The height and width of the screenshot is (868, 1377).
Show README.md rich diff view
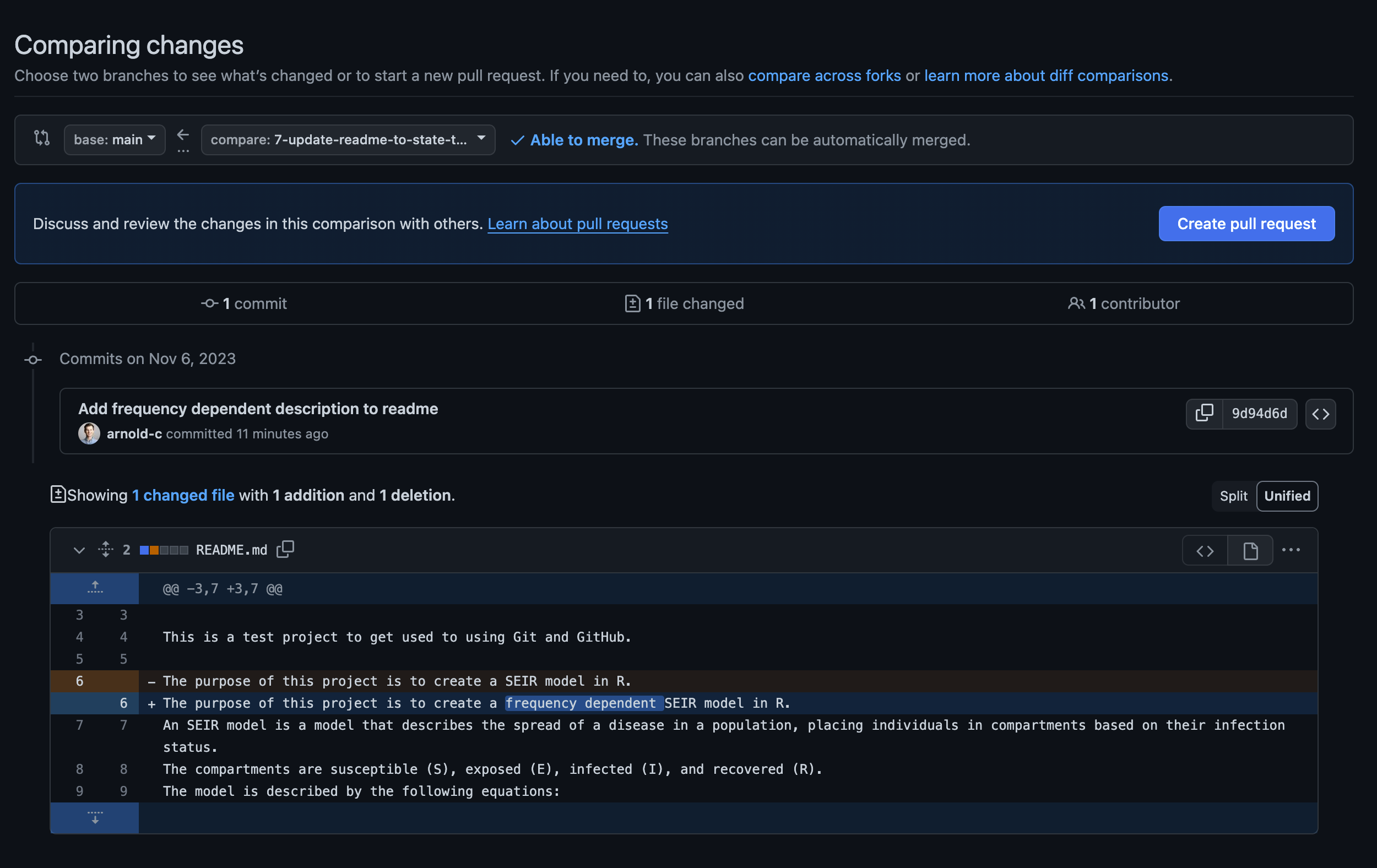tap(1250, 551)
